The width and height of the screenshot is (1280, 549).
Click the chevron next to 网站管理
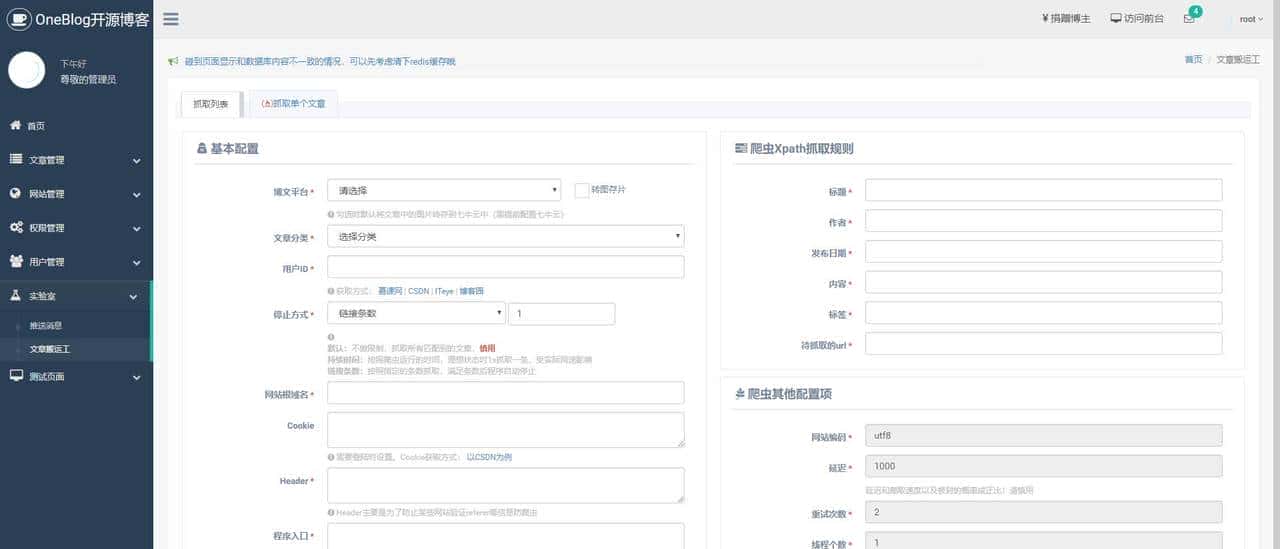pos(136,195)
